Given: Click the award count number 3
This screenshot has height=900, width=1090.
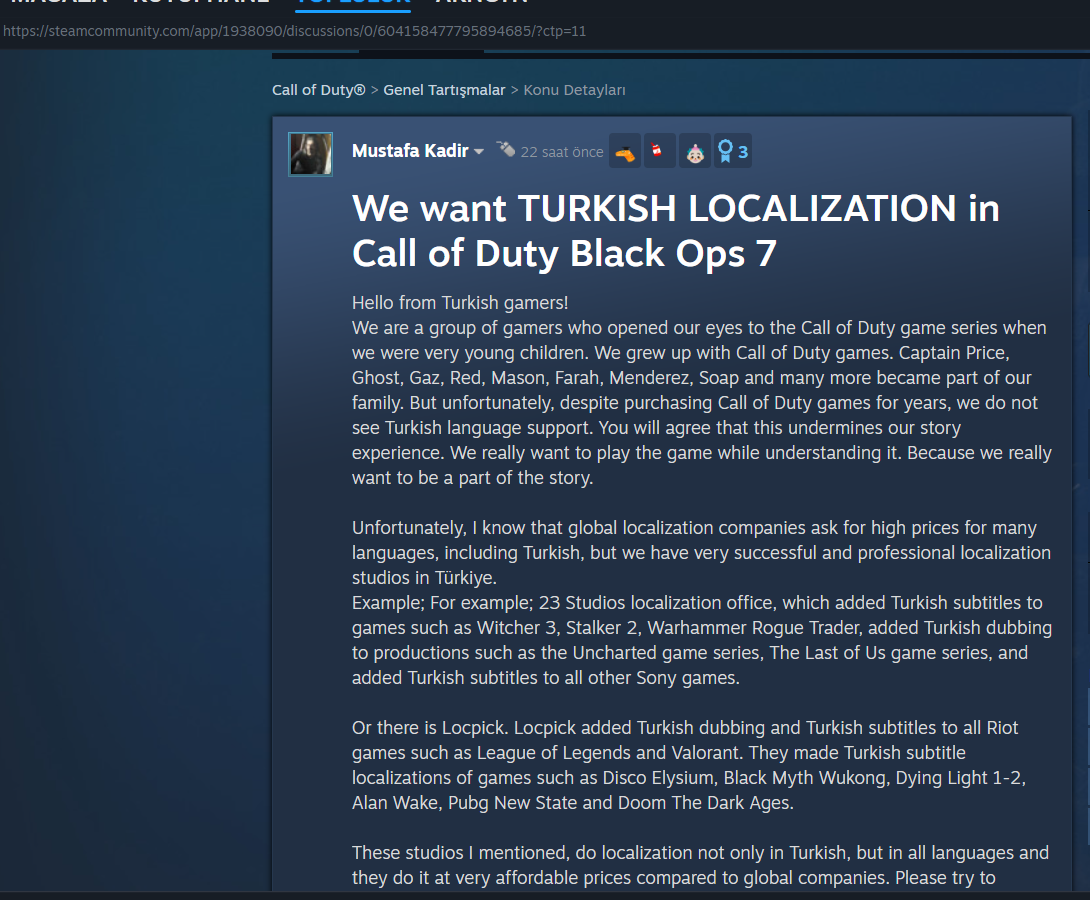Looking at the screenshot, I should click(x=743, y=152).
